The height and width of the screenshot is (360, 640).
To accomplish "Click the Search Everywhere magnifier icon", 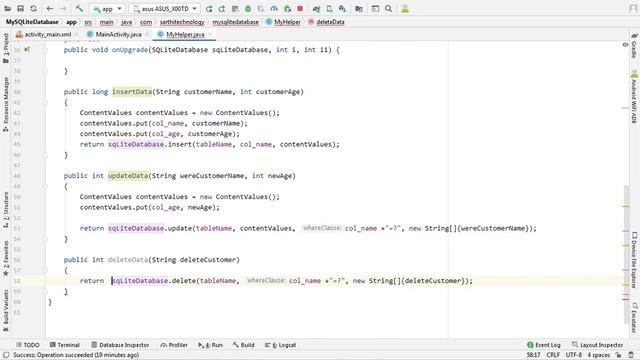I will [x=388, y=9].
